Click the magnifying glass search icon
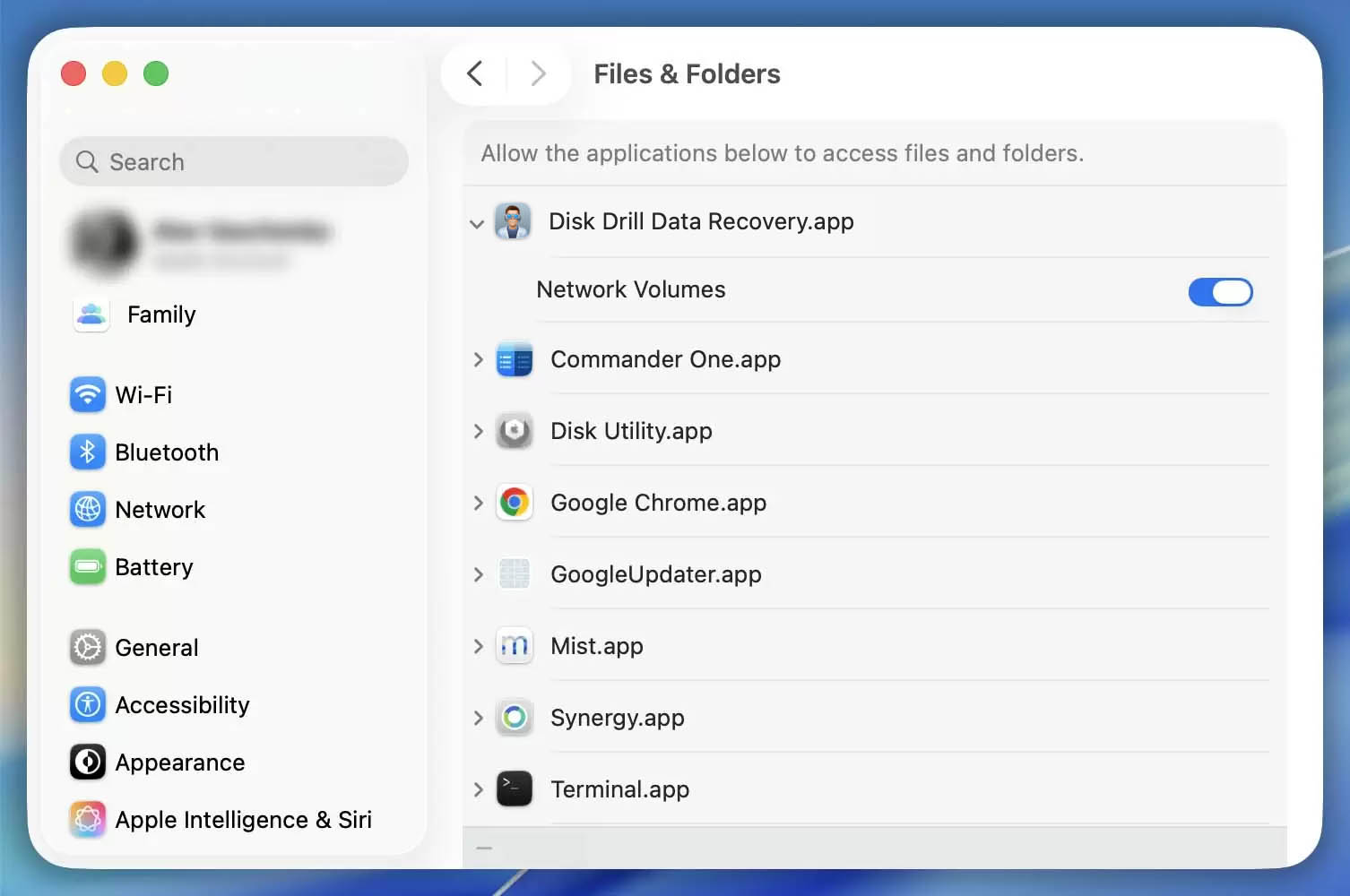 click(x=87, y=162)
